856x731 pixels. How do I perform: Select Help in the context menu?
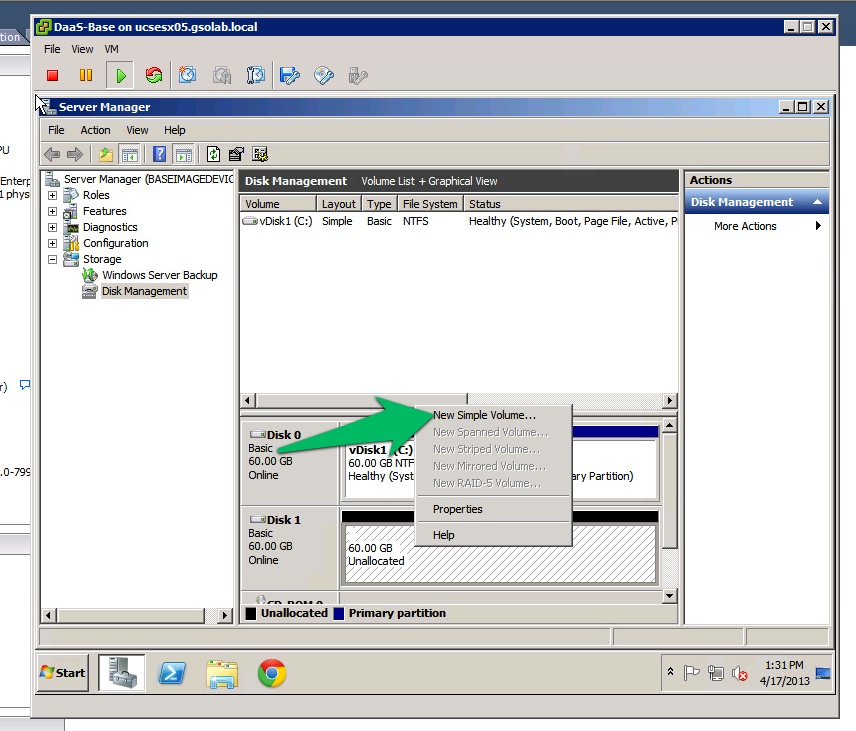tap(494, 535)
